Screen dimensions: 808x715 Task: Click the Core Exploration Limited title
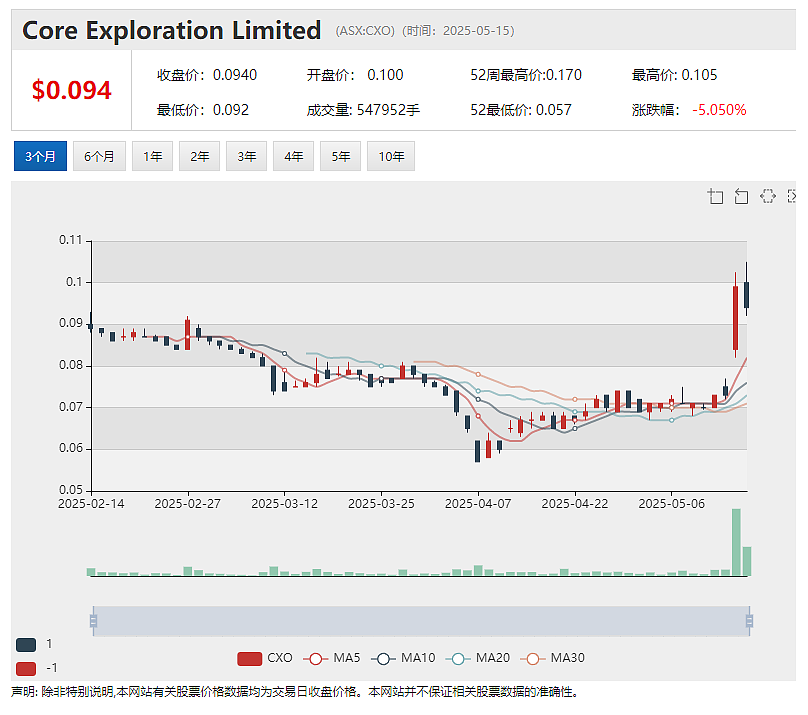pos(172,30)
